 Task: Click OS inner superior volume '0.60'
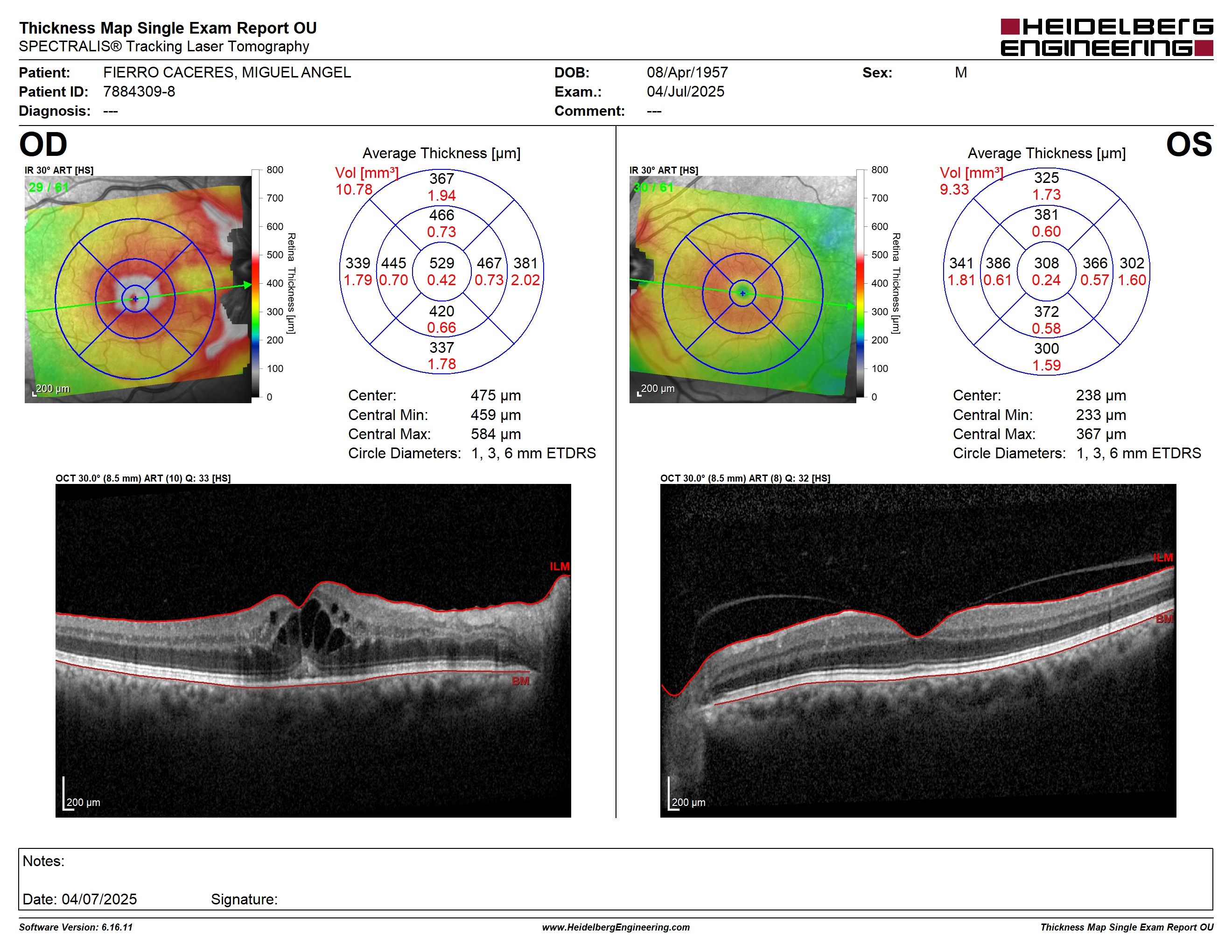click(x=1046, y=231)
